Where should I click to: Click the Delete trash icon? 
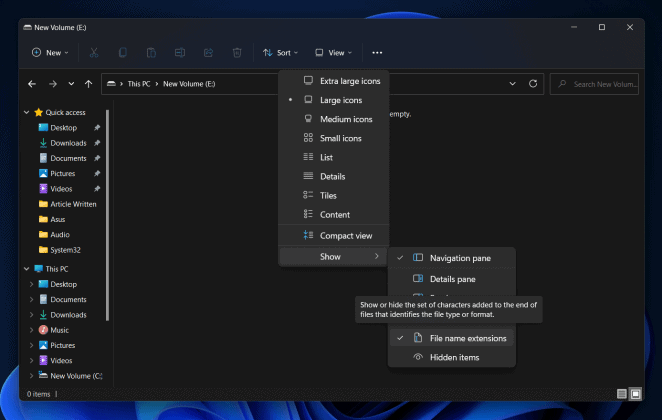(x=237, y=53)
